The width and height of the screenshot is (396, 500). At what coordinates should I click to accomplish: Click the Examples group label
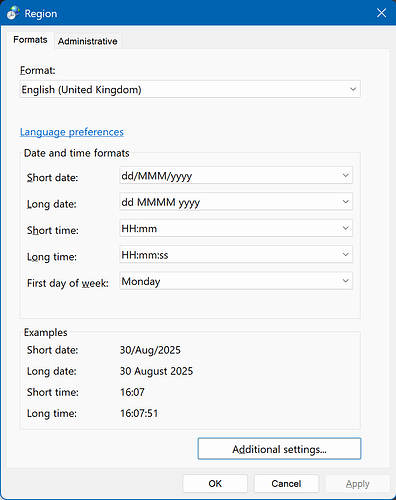pyautogui.click(x=46, y=332)
